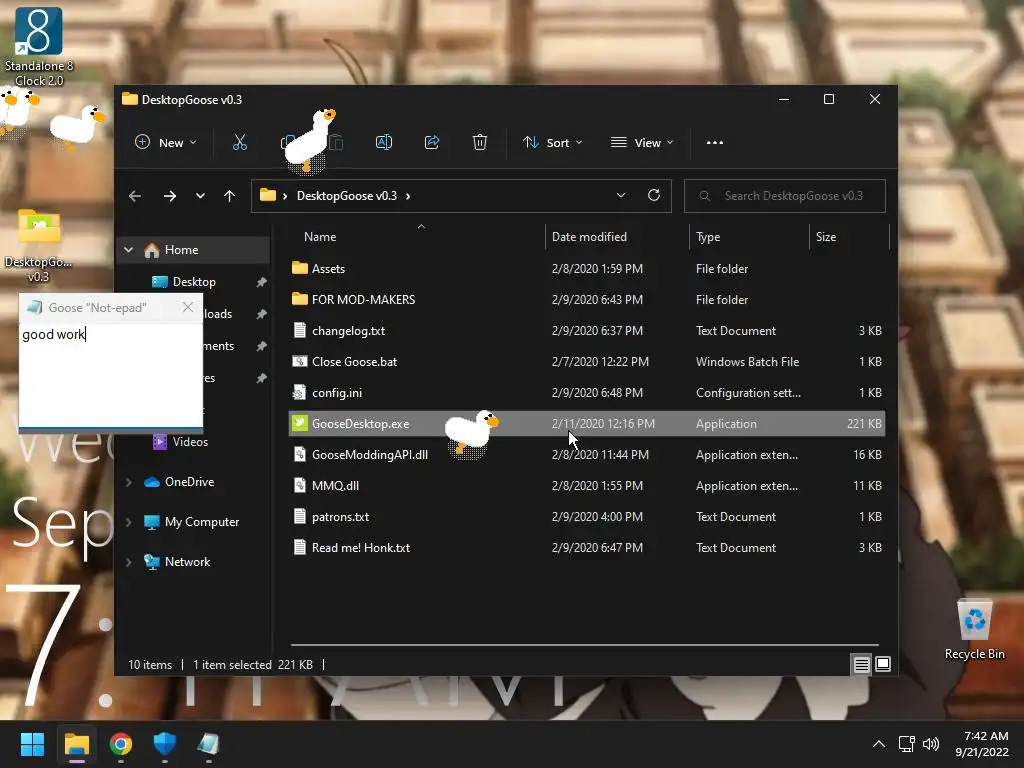1024x768 pixels.
Task: Expand the OneDrive tree node
Action: (x=129, y=482)
